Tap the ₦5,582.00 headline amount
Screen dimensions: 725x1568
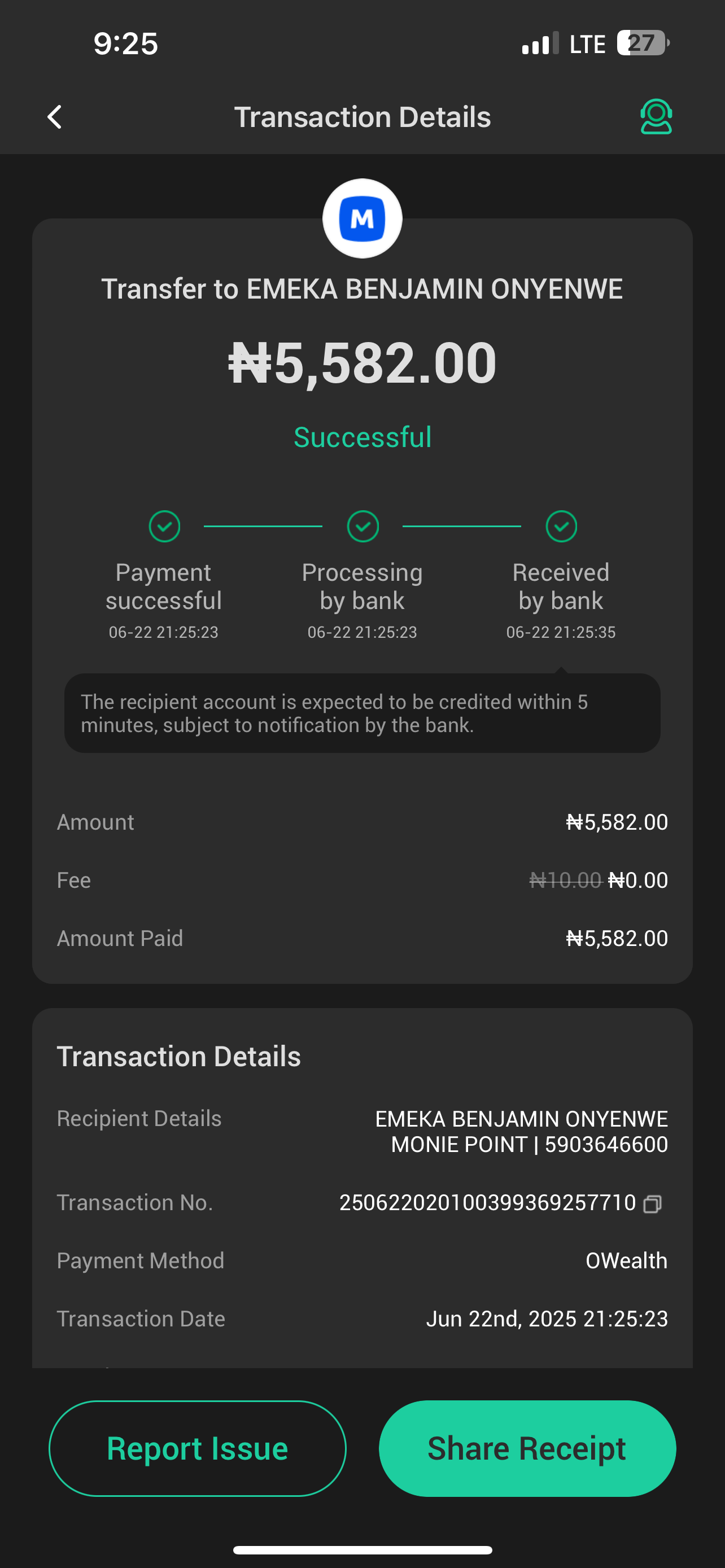pos(362,363)
